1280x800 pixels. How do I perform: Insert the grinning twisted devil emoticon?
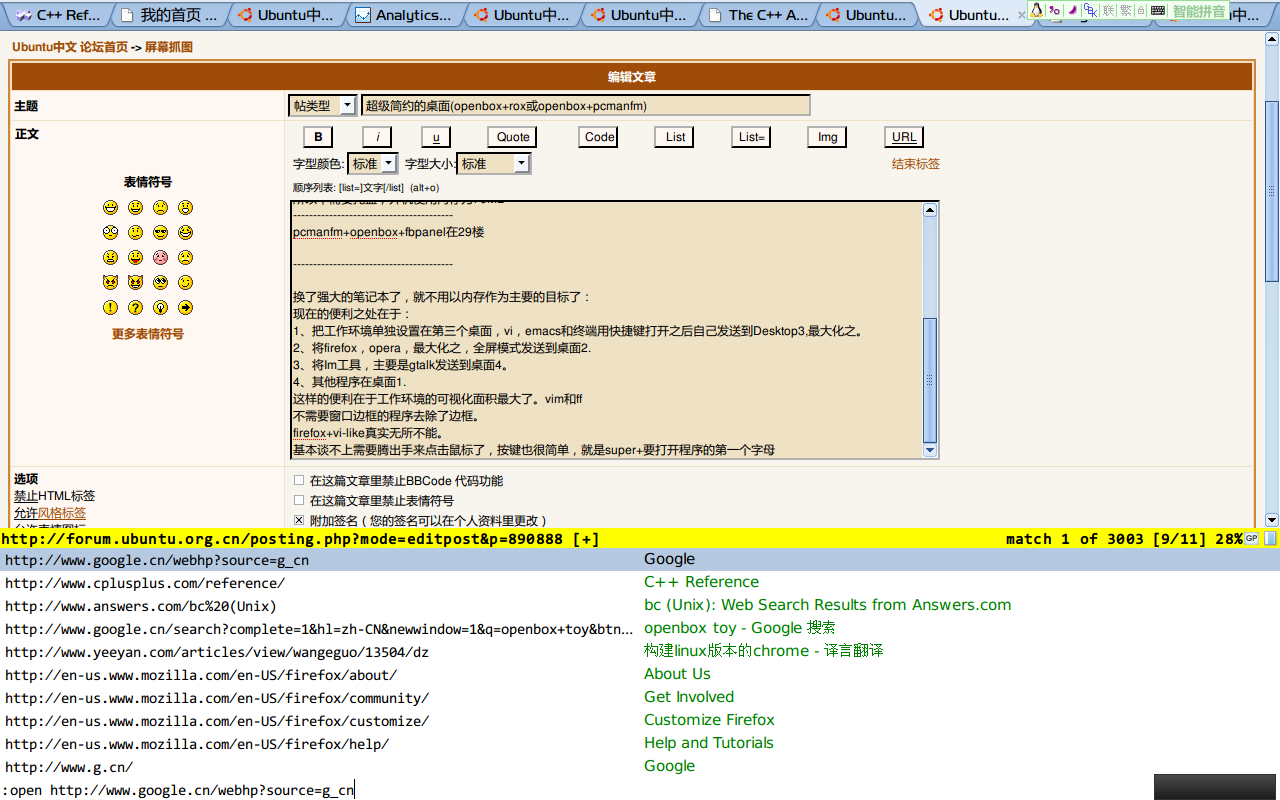click(135, 282)
